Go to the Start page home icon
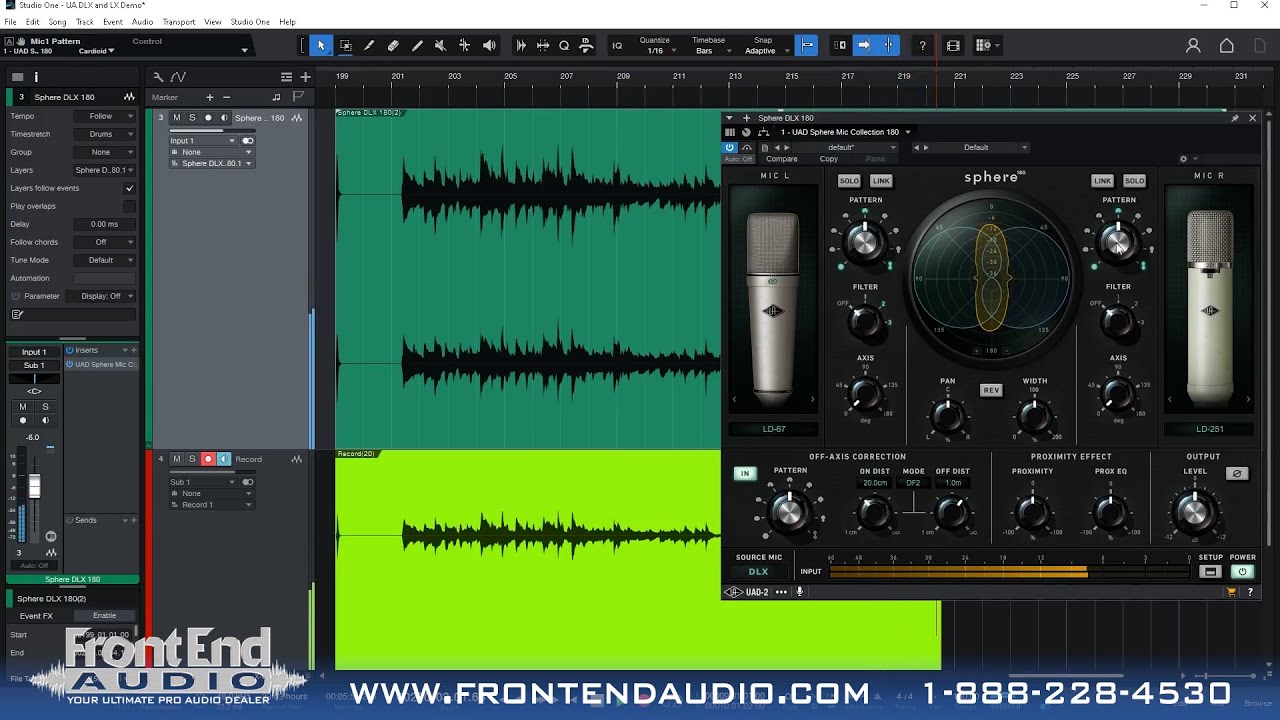This screenshot has height=720, width=1280. (1227, 45)
